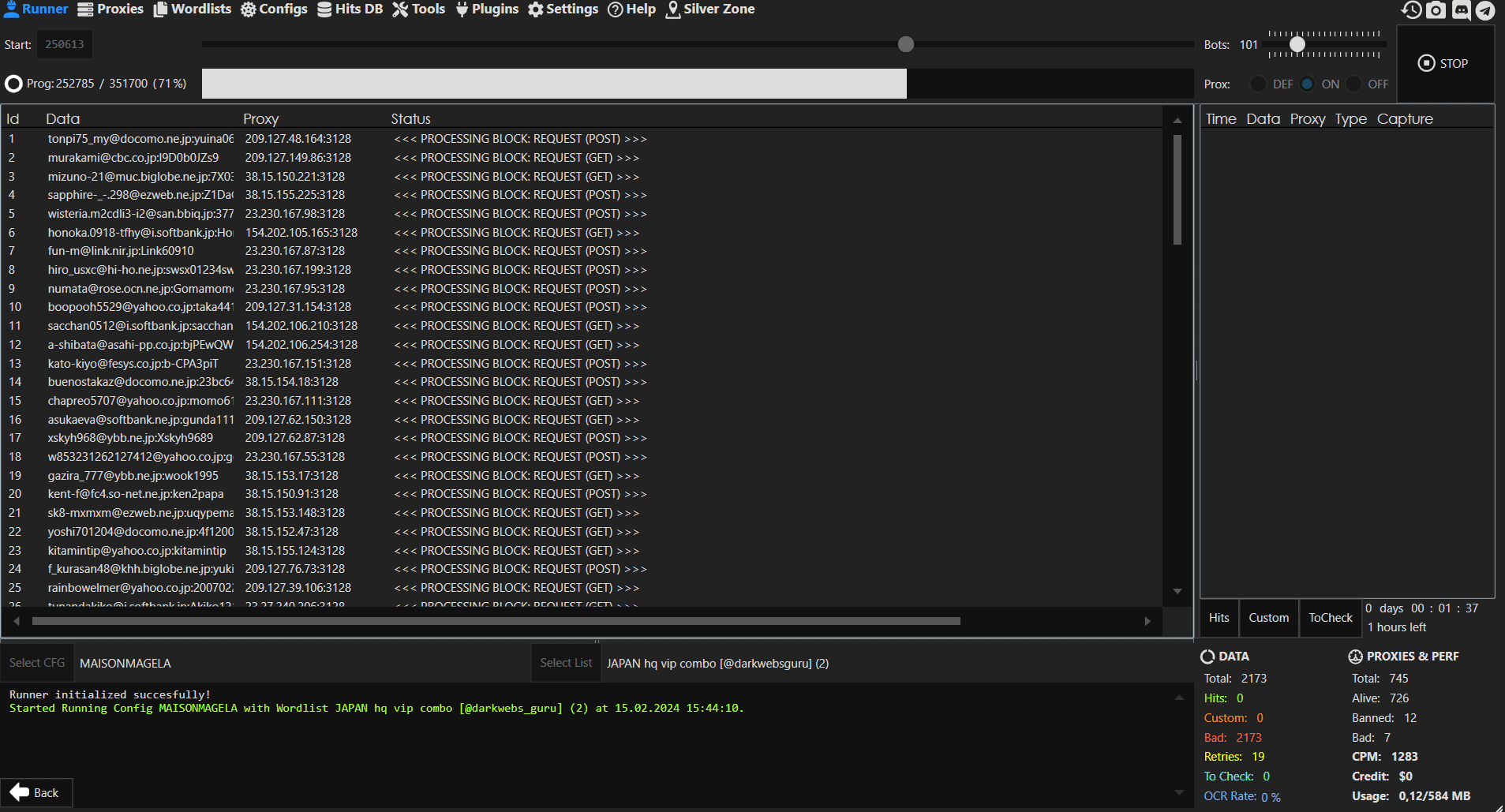This screenshot has width=1505, height=812.
Task: Click the Select List button
Action: [566, 663]
